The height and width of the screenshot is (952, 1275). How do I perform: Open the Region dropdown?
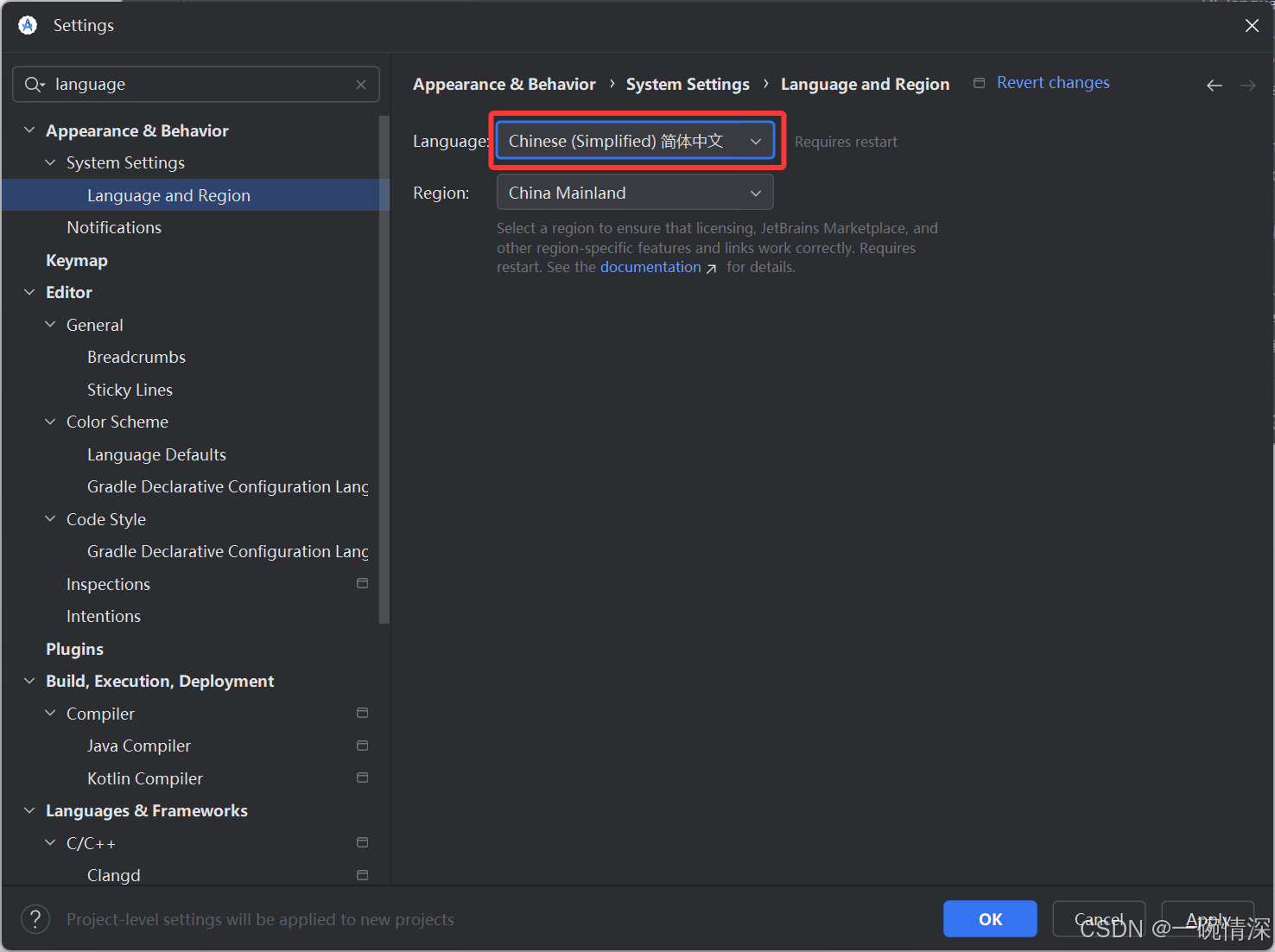click(635, 193)
